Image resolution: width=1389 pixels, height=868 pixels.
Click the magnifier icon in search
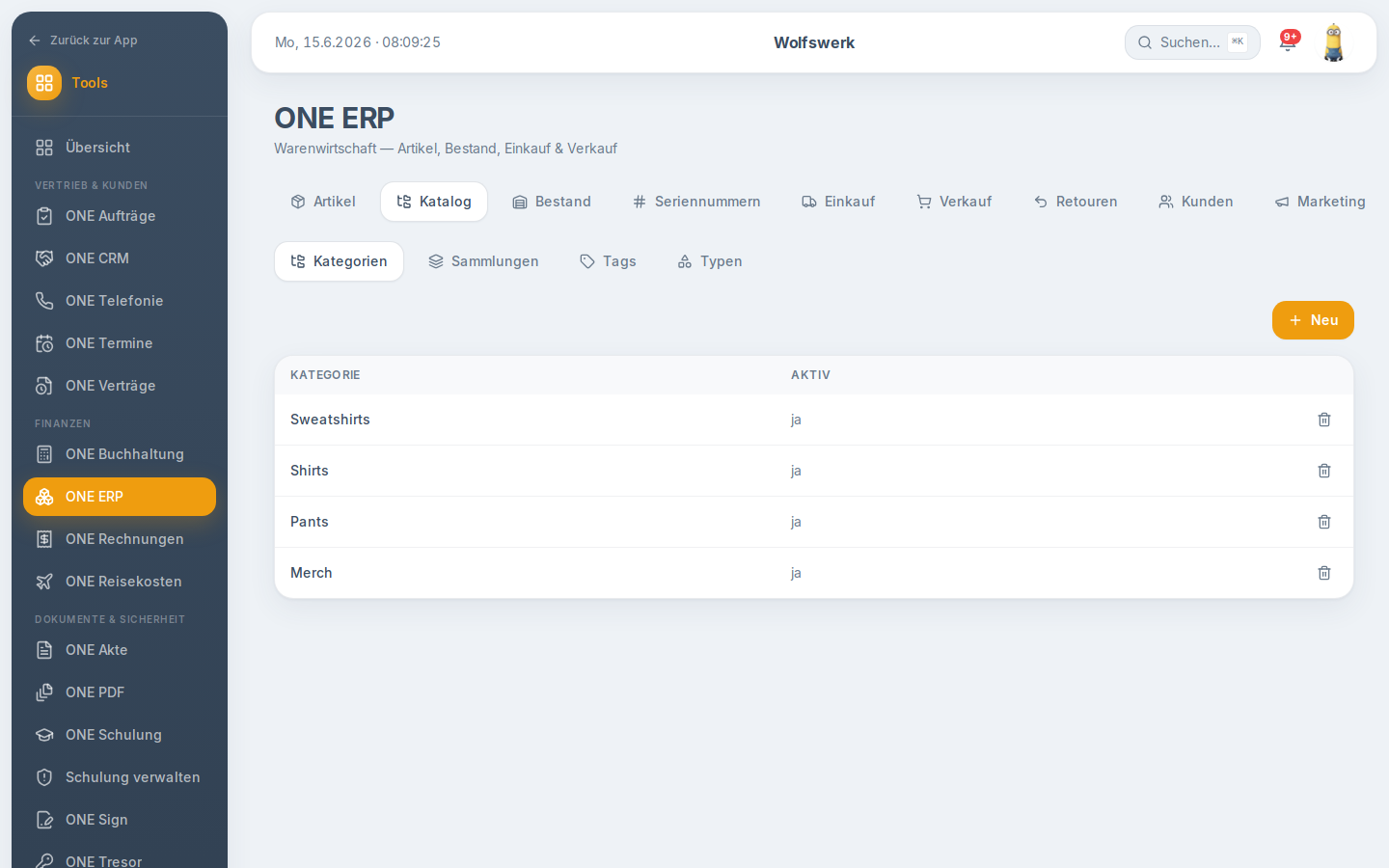tap(1145, 42)
